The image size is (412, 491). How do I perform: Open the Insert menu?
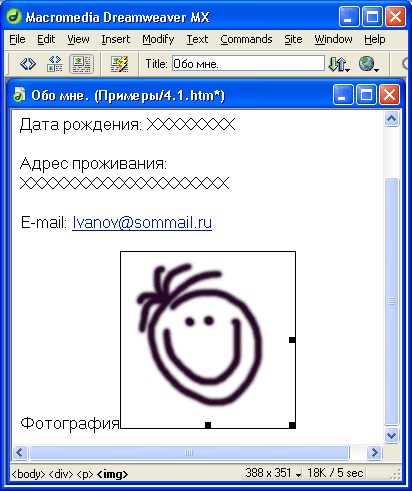[x=116, y=39]
